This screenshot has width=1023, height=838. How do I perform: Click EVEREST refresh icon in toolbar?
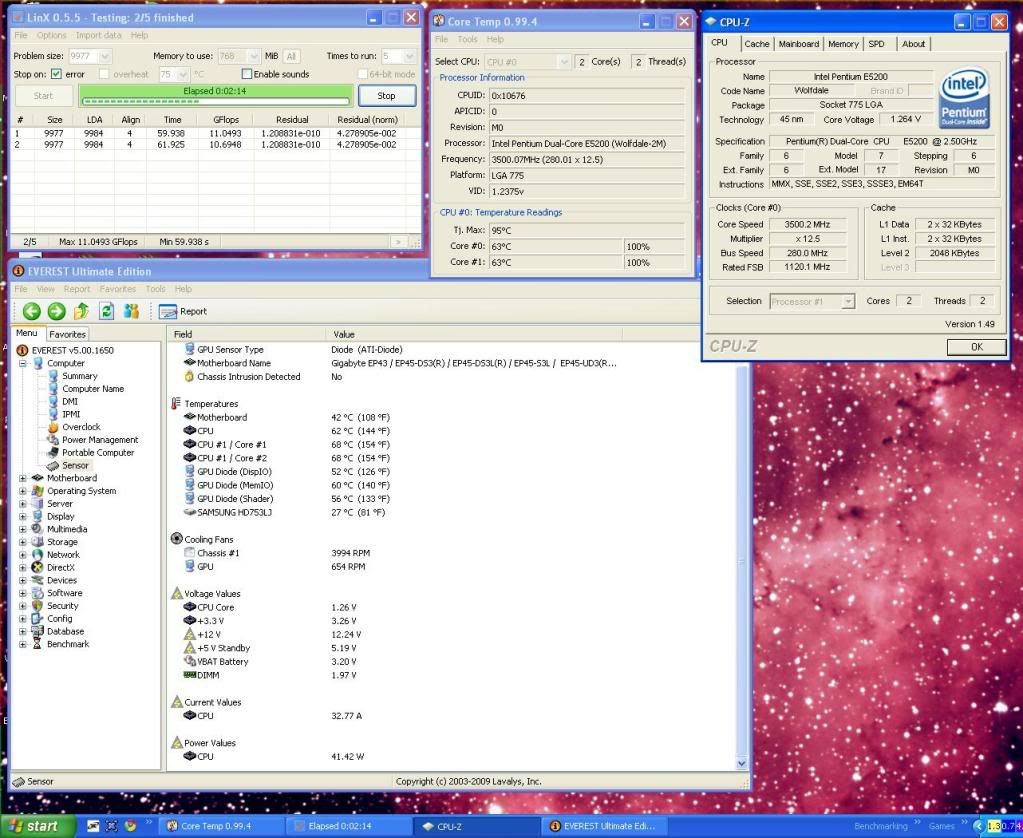[106, 311]
